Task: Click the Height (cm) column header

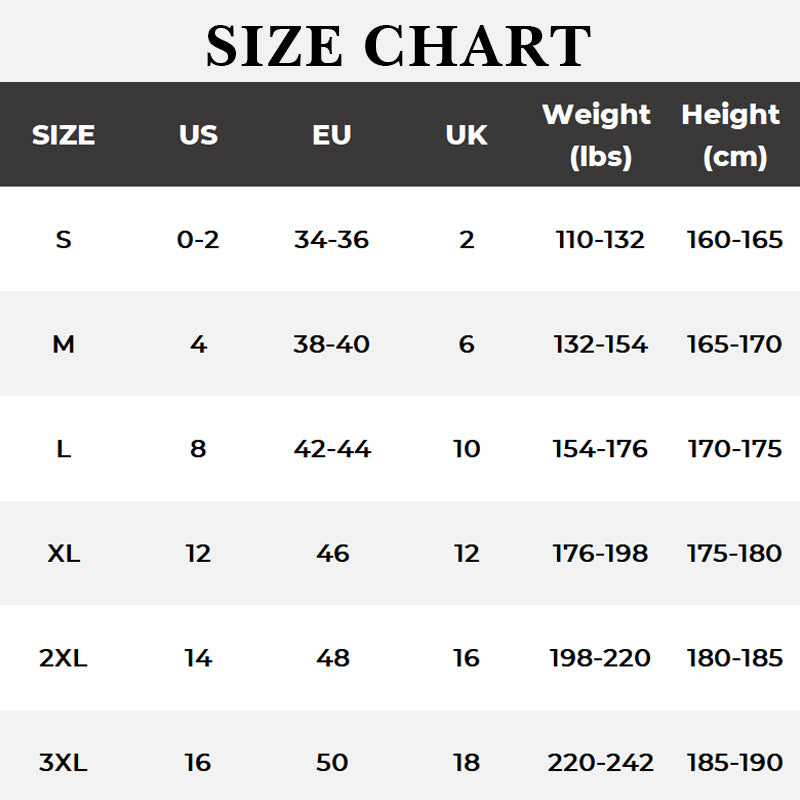Action: click(732, 135)
